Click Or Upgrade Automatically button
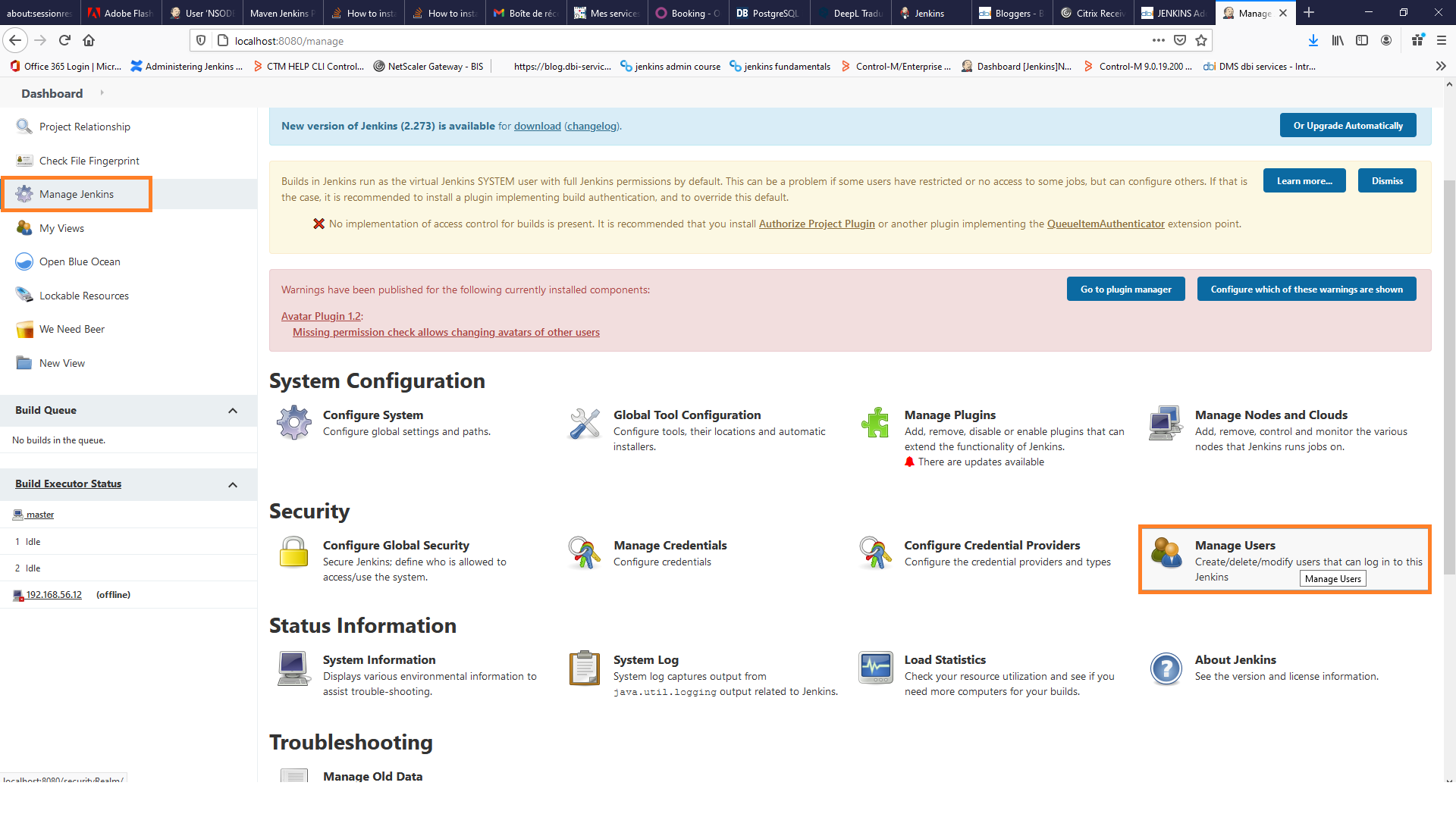 (x=1348, y=126)
